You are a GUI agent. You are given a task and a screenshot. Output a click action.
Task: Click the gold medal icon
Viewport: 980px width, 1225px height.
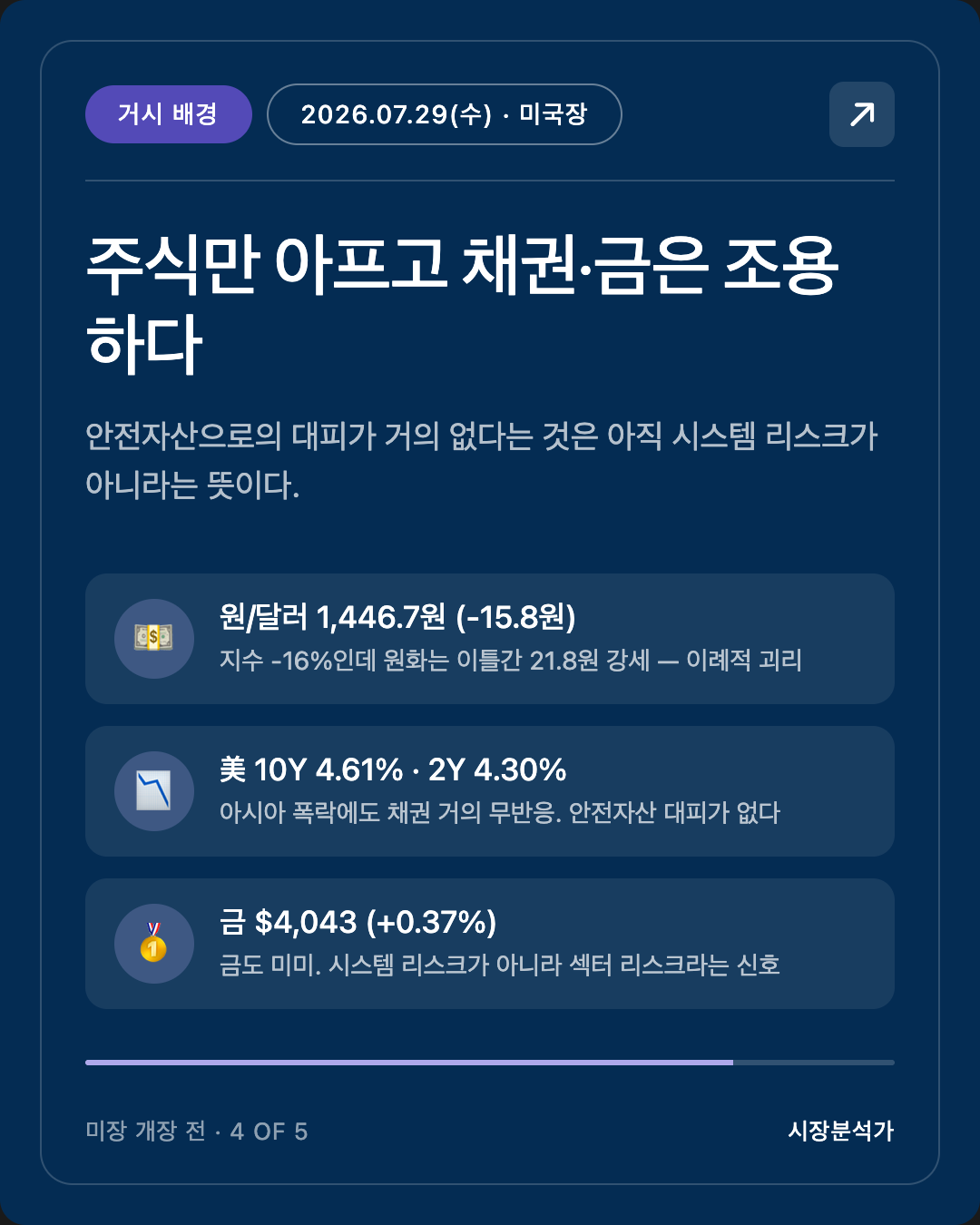(153, 943)
